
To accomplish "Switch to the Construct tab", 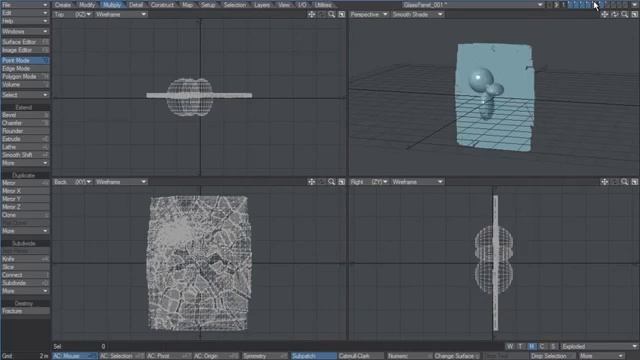I will click(162, 5).
